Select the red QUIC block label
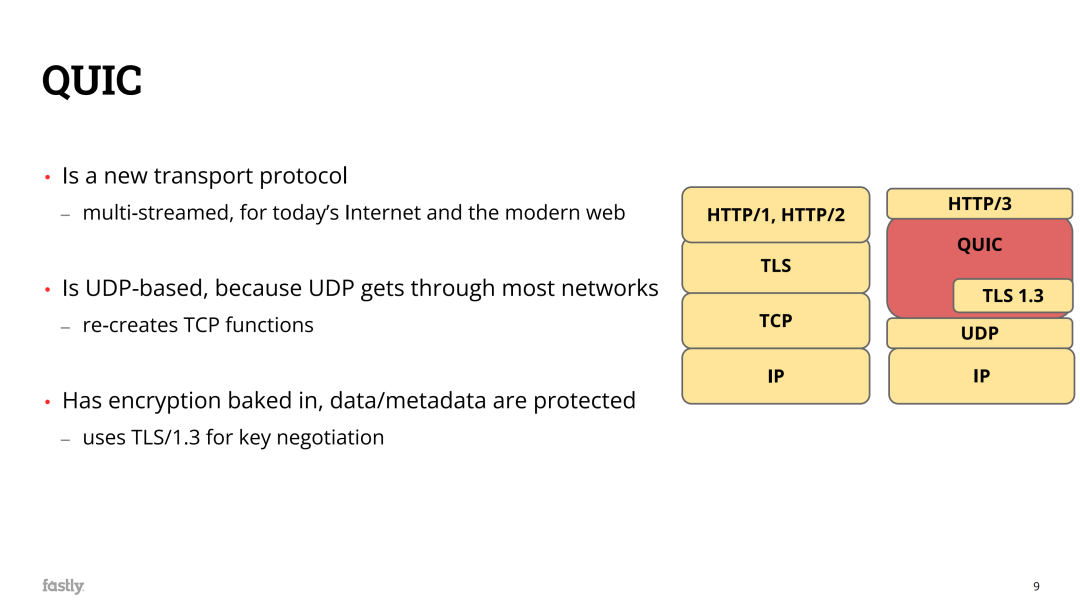This screenshot has width=1080, height=608. tap(979, 245)
